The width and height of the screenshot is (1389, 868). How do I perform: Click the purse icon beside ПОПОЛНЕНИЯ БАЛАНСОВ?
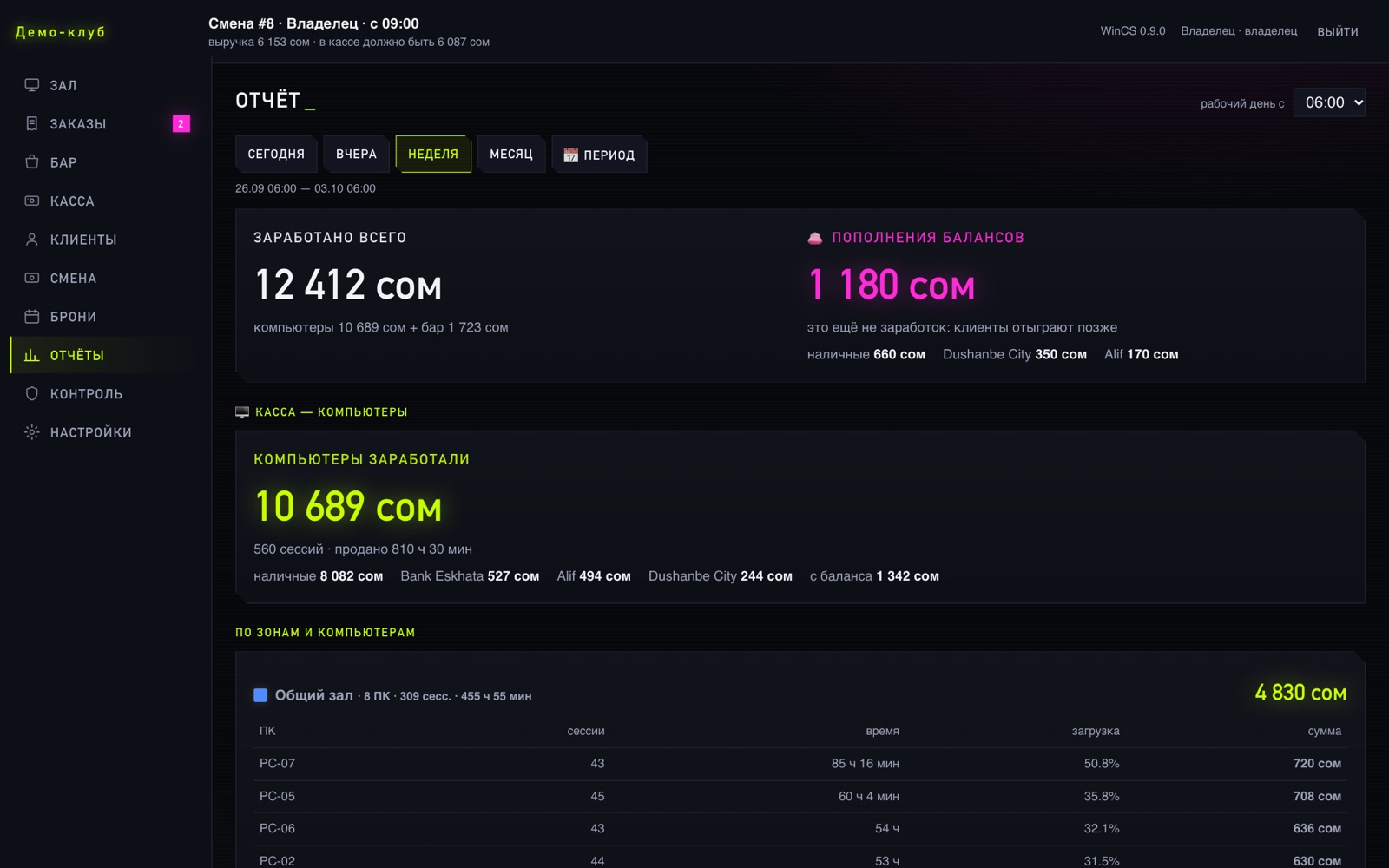(x=815, y=238)
